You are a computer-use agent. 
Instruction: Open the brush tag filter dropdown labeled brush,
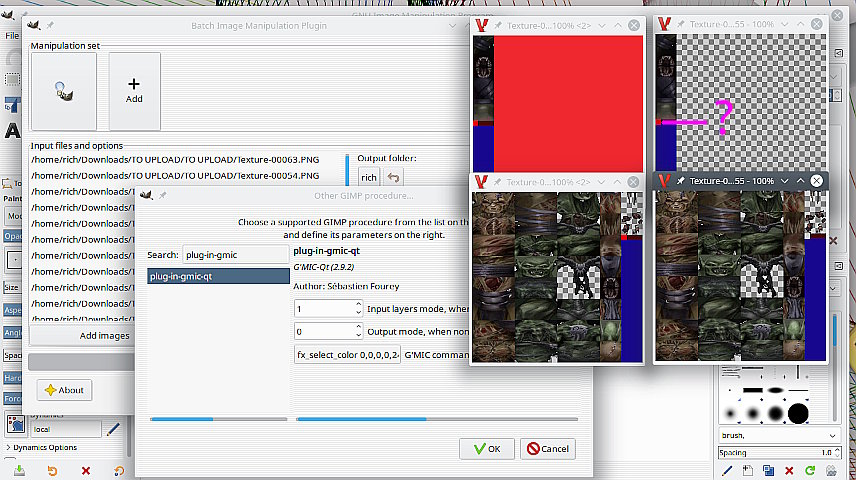pos(778,435)
